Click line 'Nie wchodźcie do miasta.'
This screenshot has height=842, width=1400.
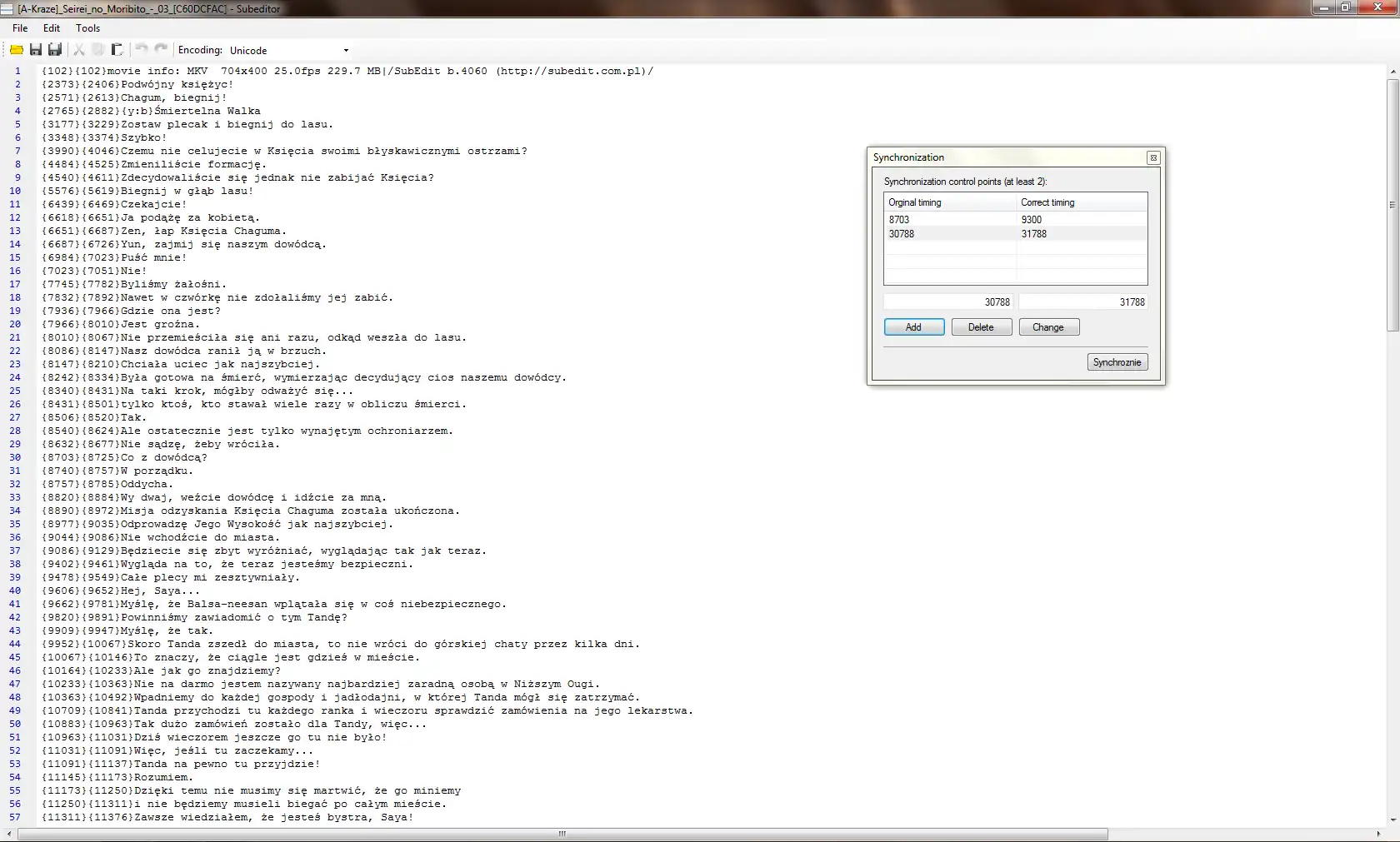(x=161, y=537)
